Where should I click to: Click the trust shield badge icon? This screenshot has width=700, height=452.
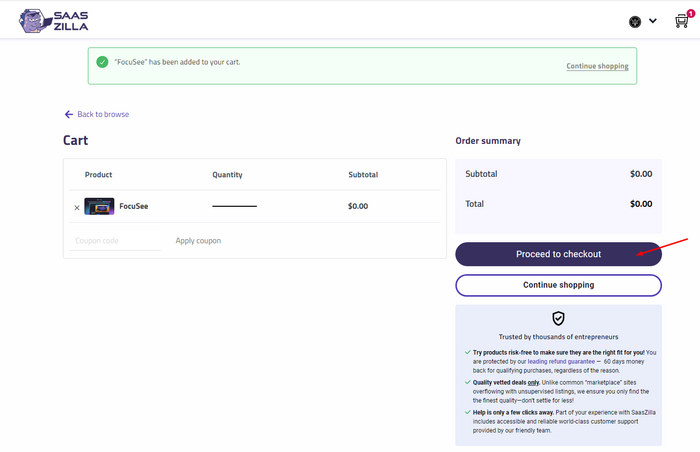[558, 318]
